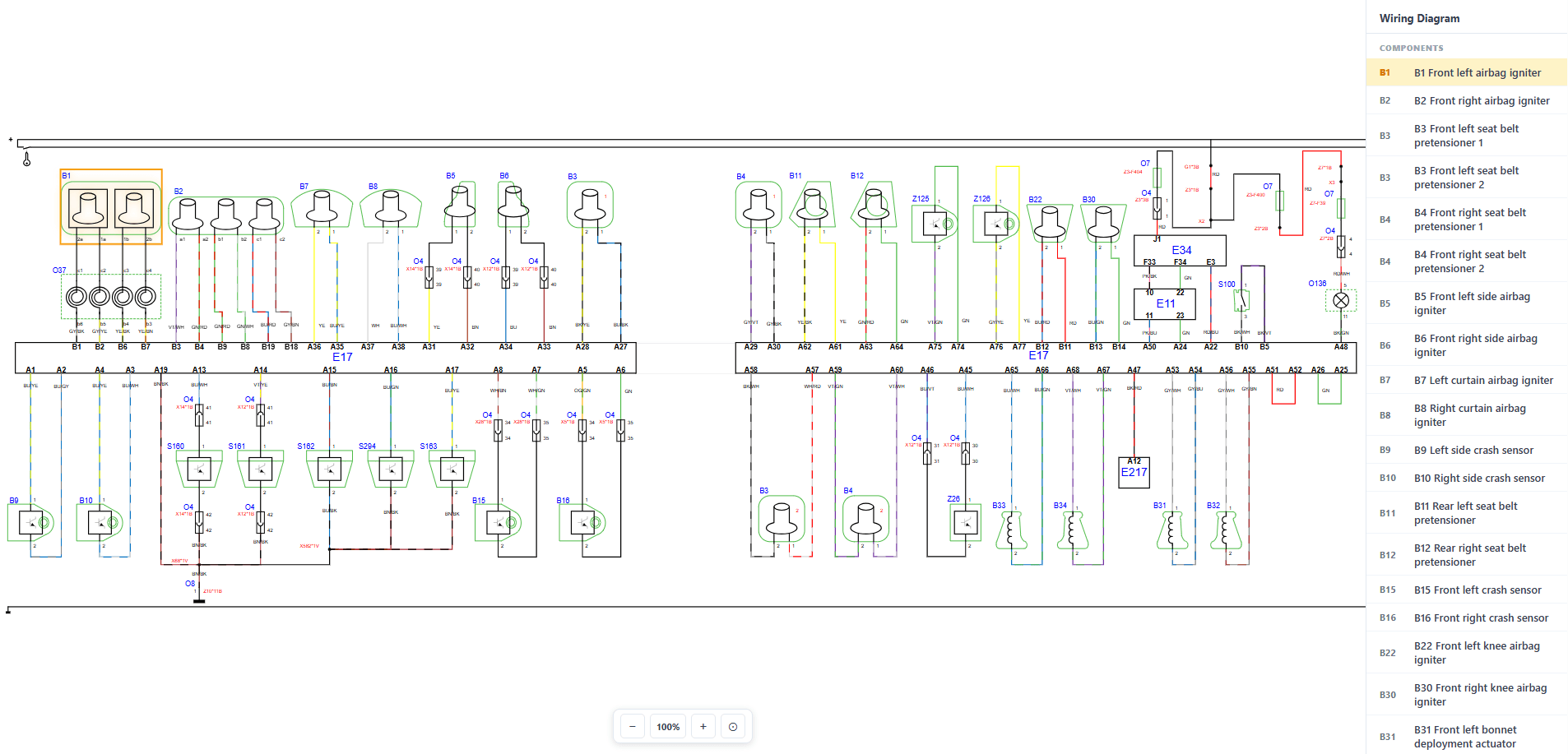1568x754 pixels.
Task: Select 'B9 Left side crash sensor' in the list
Action: point(1467,450)
